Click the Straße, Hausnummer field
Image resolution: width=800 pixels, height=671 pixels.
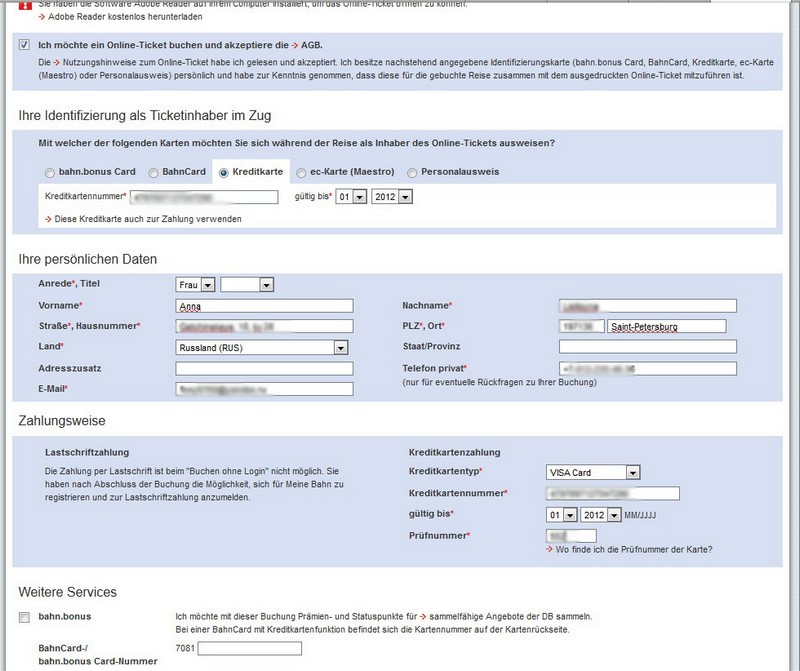[264, 327]
